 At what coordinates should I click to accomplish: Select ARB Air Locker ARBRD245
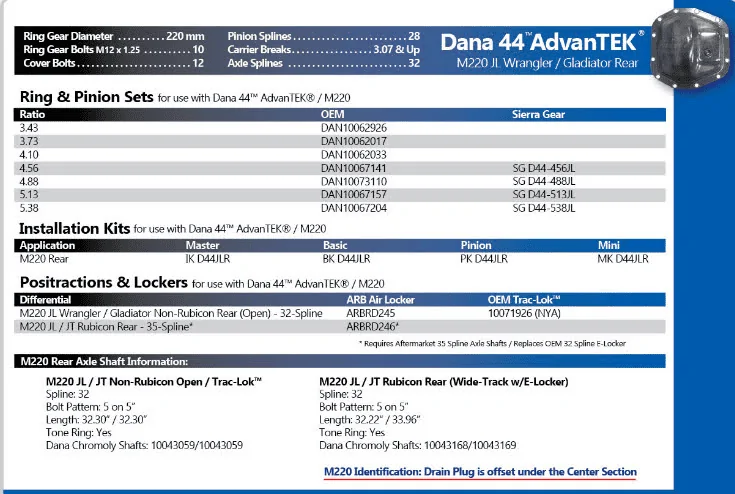pos(371,313)
